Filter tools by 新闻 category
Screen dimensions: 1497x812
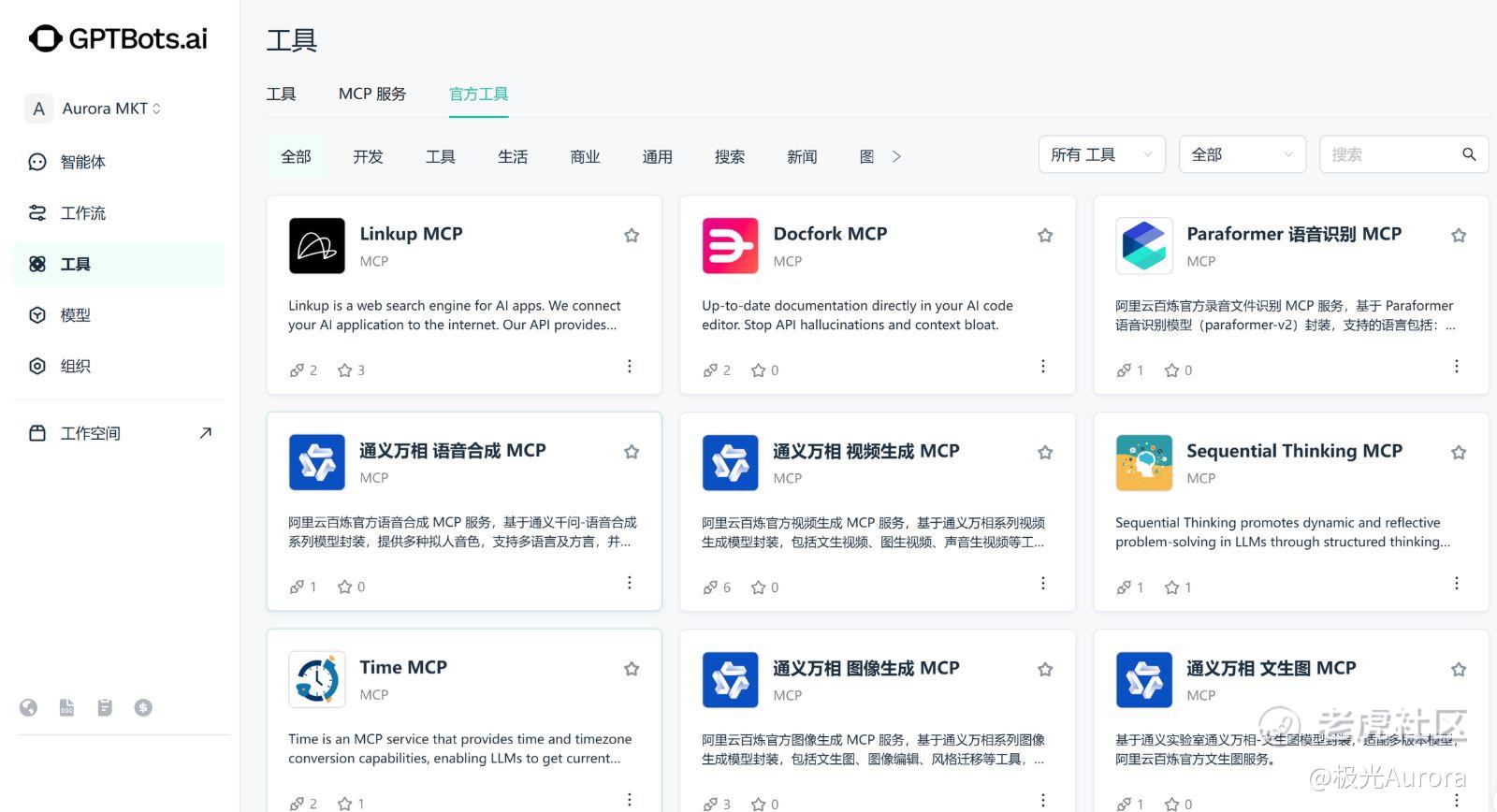(802, 156)
